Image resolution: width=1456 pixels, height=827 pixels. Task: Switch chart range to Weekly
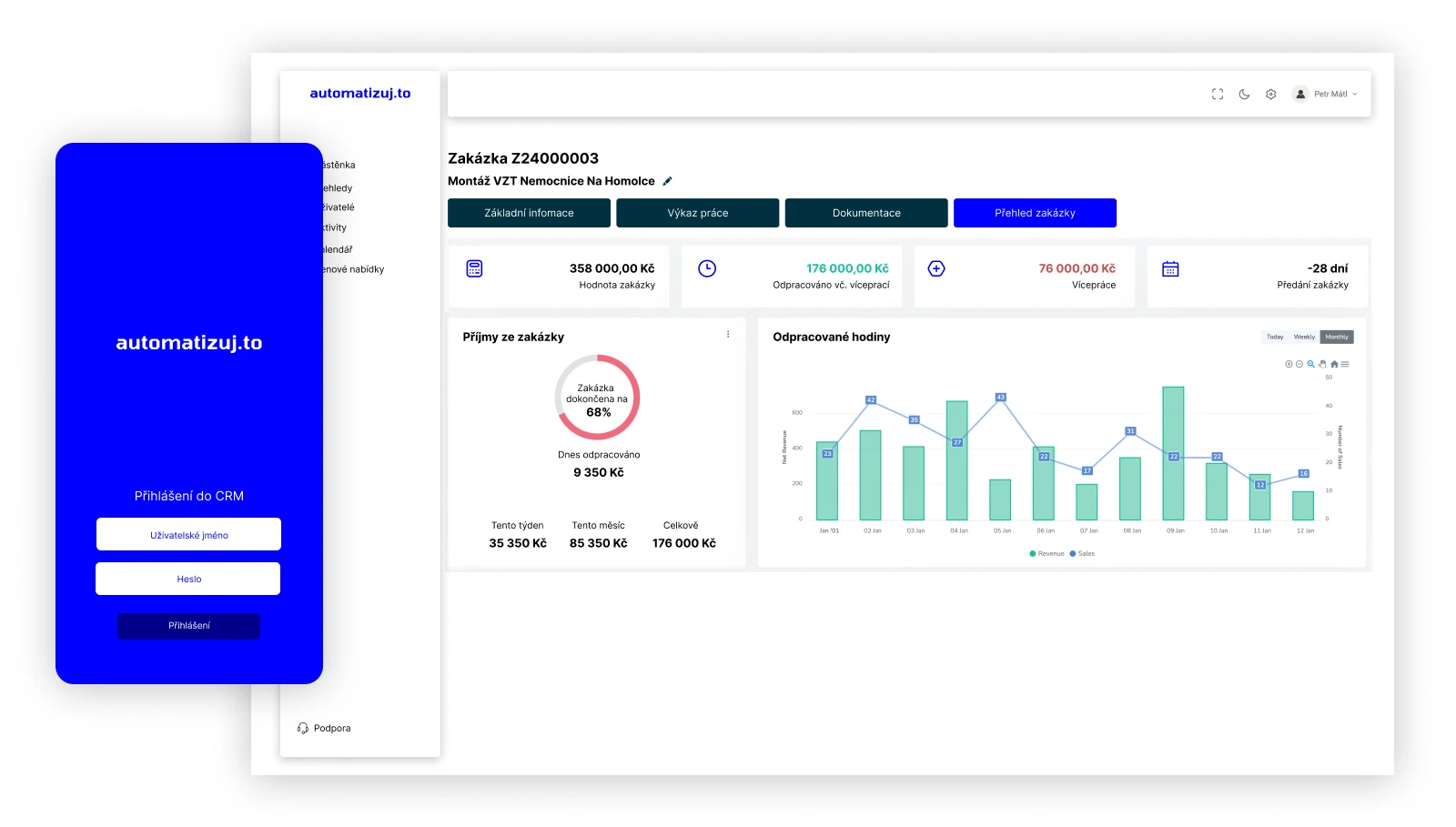point(1304,337)
